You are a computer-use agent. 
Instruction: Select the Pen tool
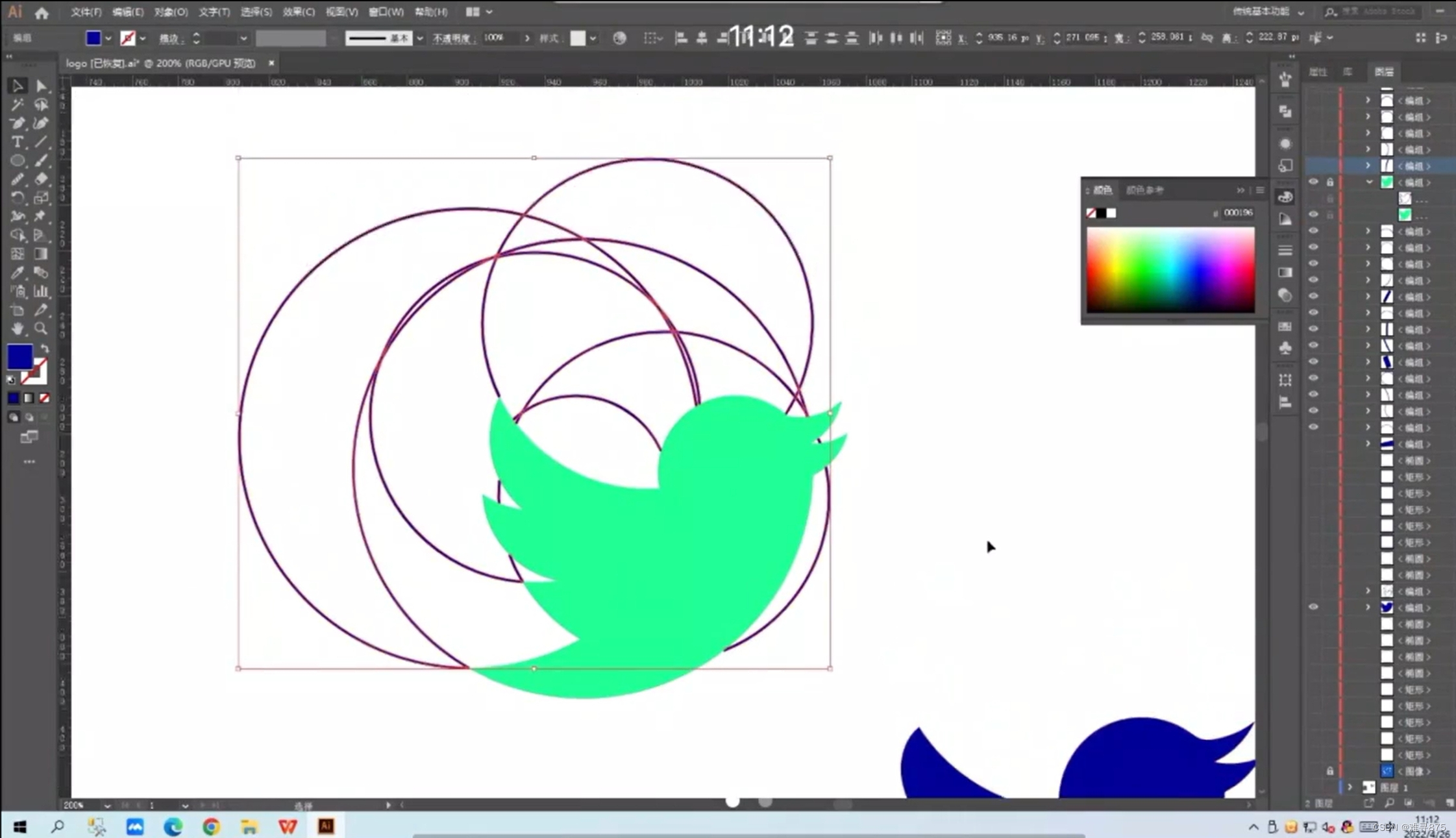18,123
